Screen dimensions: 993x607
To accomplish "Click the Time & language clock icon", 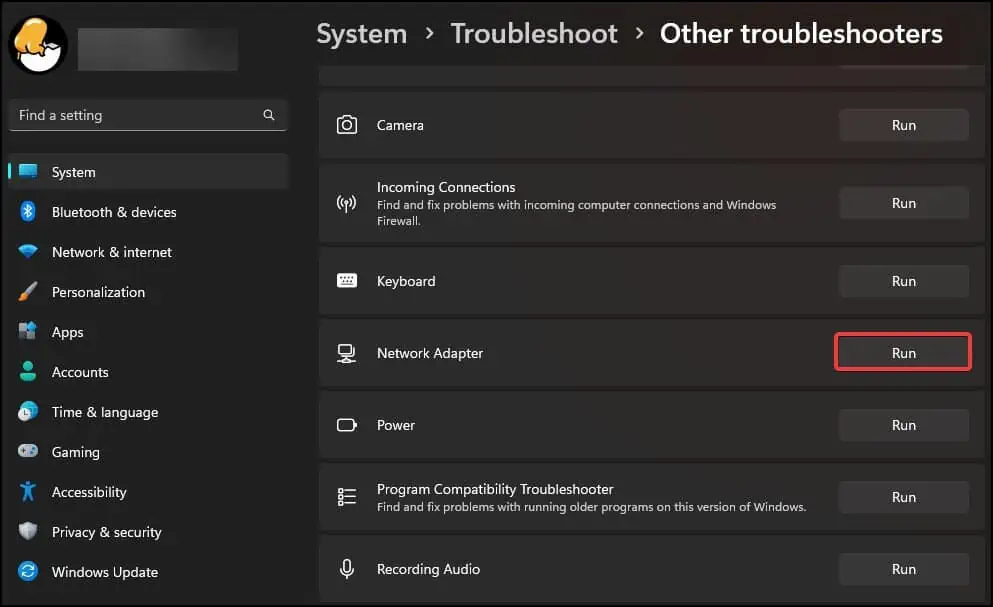I will click(x=28, y=411).
